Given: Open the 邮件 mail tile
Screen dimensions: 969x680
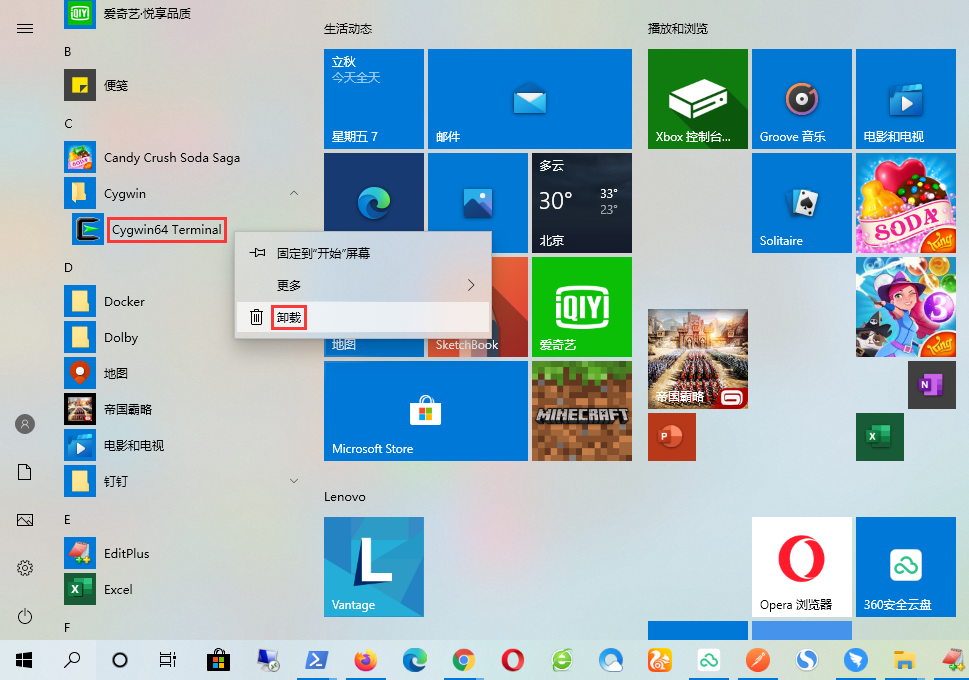Looking at the screenshot, I should click(529, 99).
